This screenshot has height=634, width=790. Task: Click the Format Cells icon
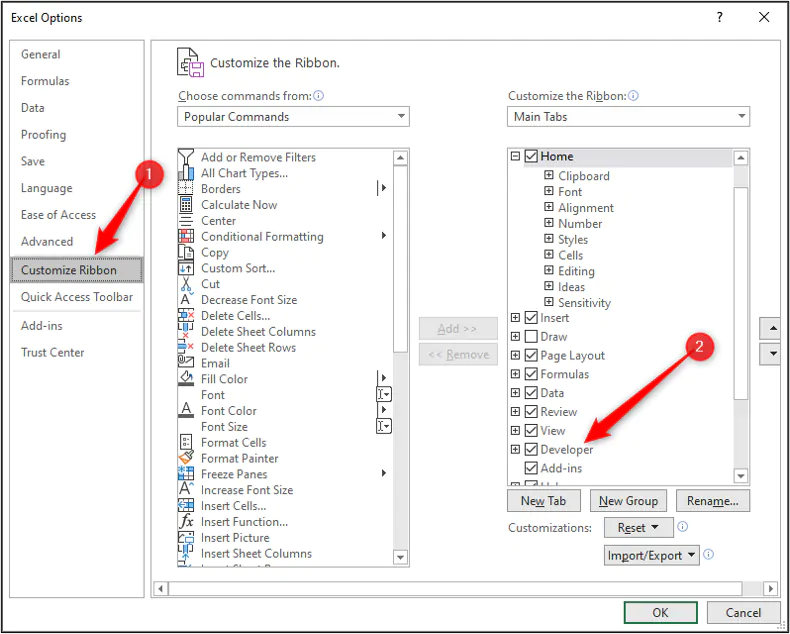[x=186, y=442]
